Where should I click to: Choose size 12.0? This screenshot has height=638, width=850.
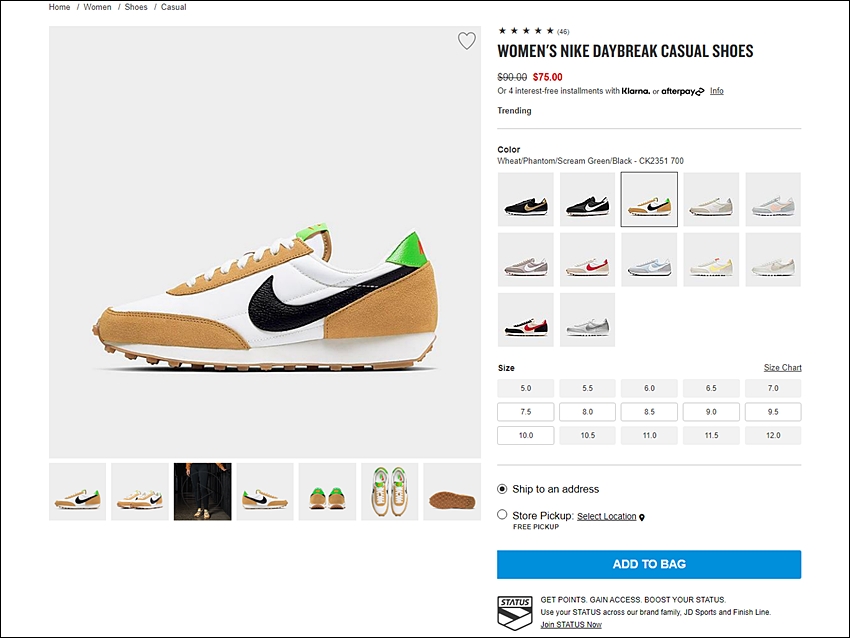[x=773, y=435]
